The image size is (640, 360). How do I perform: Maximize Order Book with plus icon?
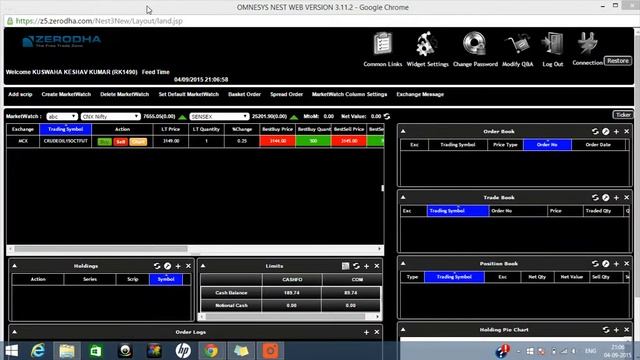click(616, 131)
